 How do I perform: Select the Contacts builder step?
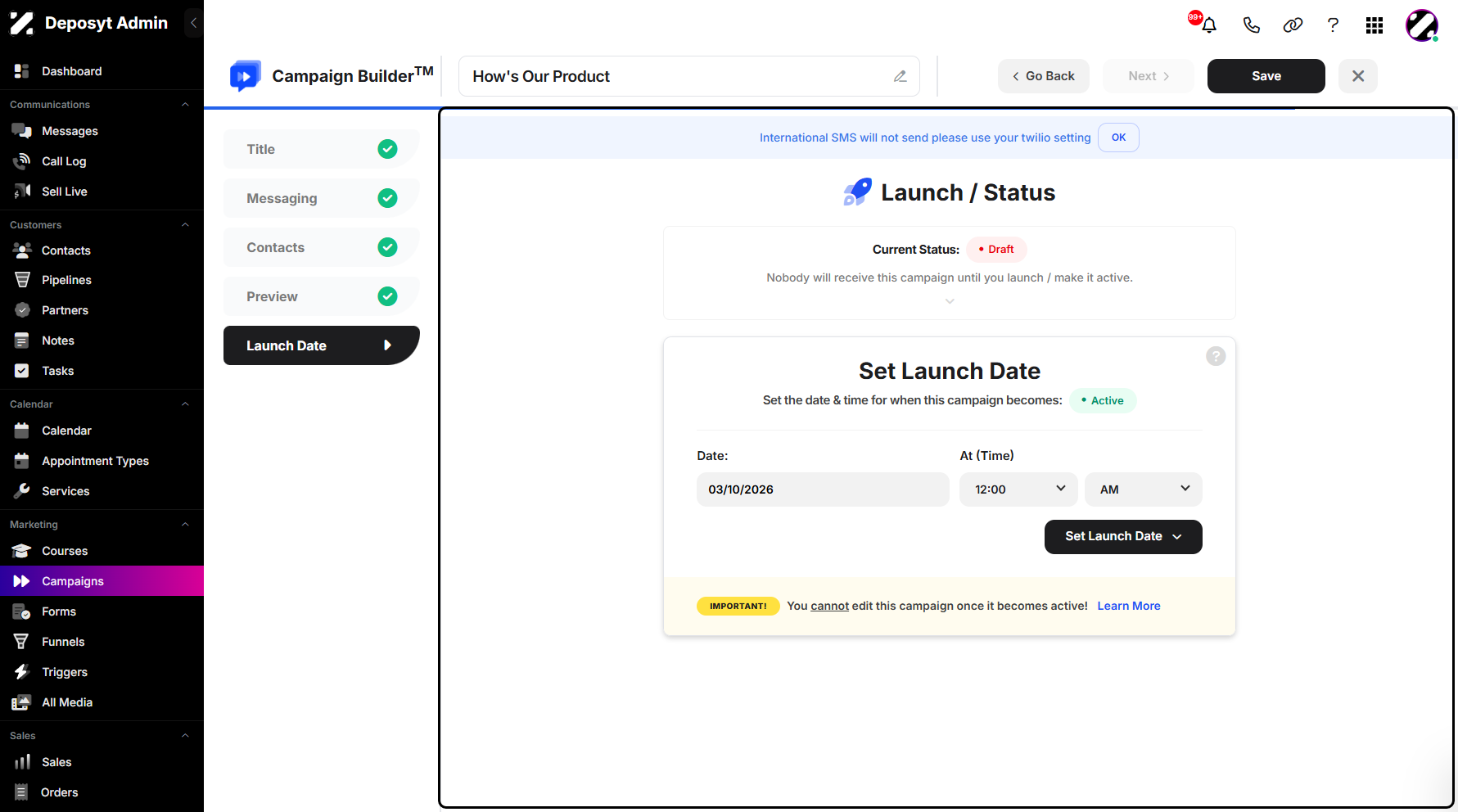(x=322, y=247)
